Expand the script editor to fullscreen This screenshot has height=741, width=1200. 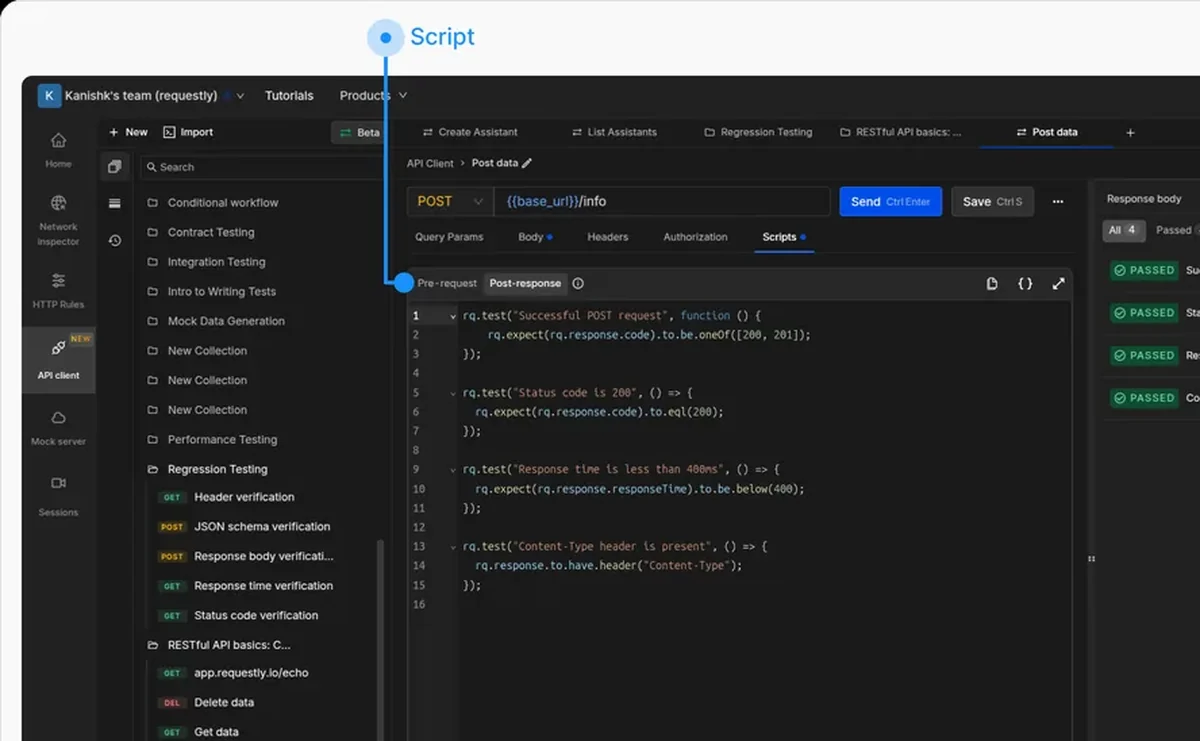[1058, 284]
